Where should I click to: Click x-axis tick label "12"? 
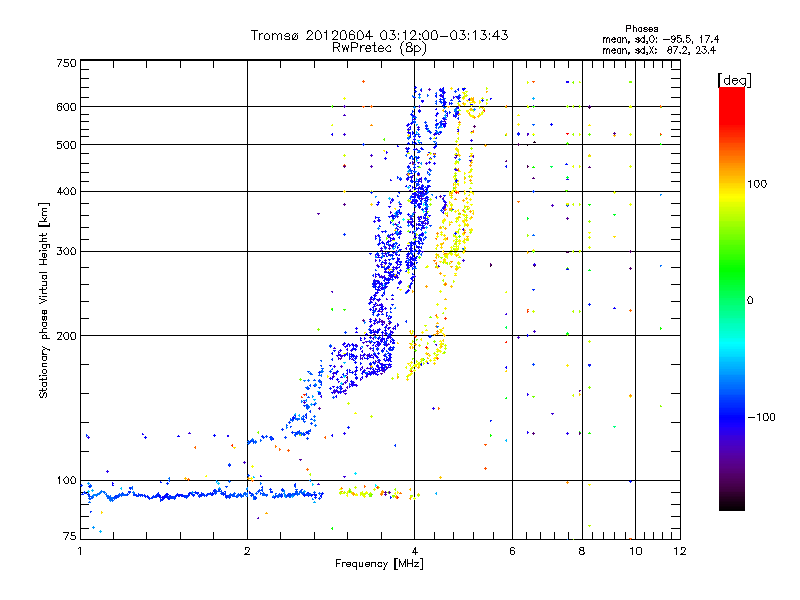click(x=680, y=551)
